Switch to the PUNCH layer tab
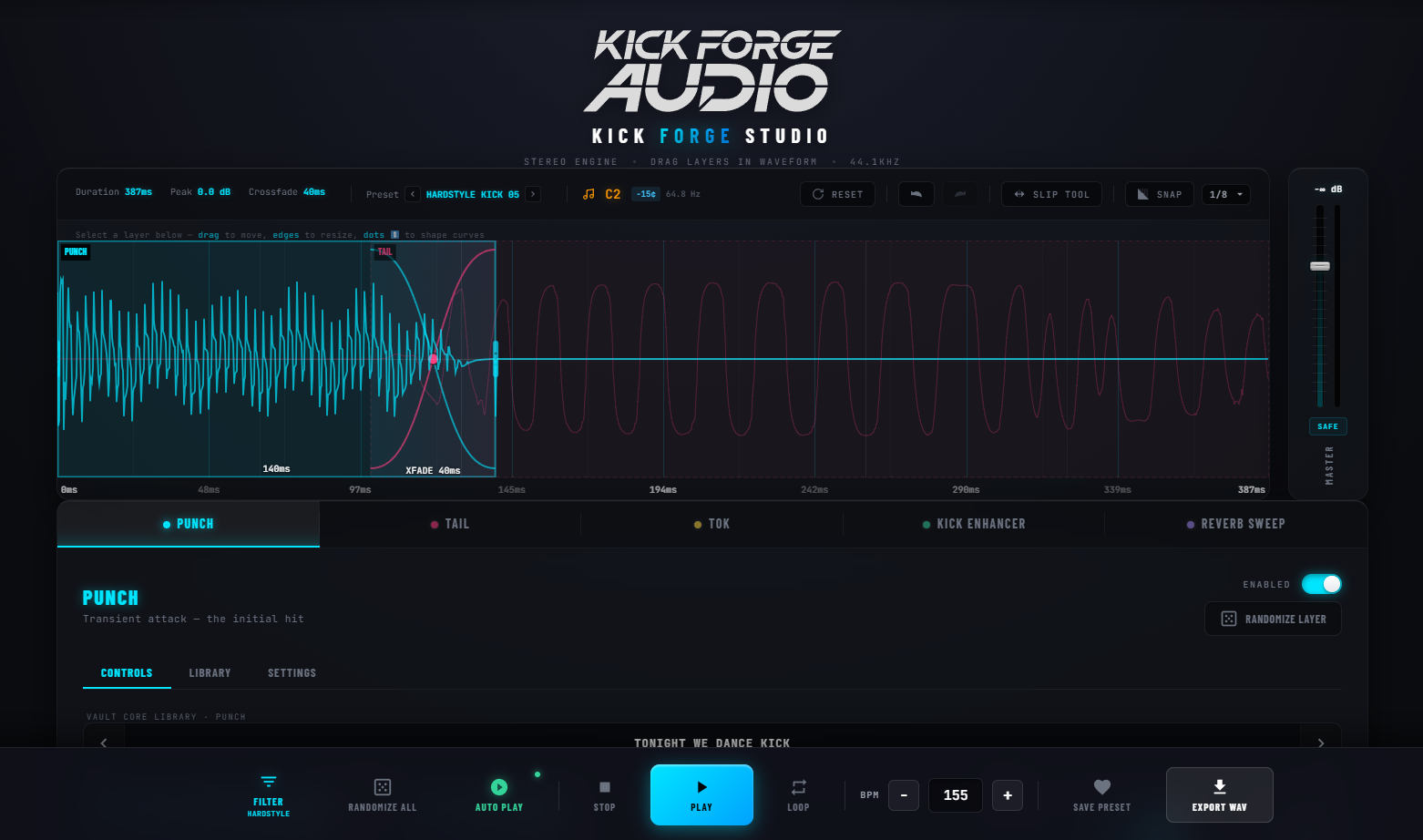Screen dimensions: 1423x840 click(x=189, y=524)
